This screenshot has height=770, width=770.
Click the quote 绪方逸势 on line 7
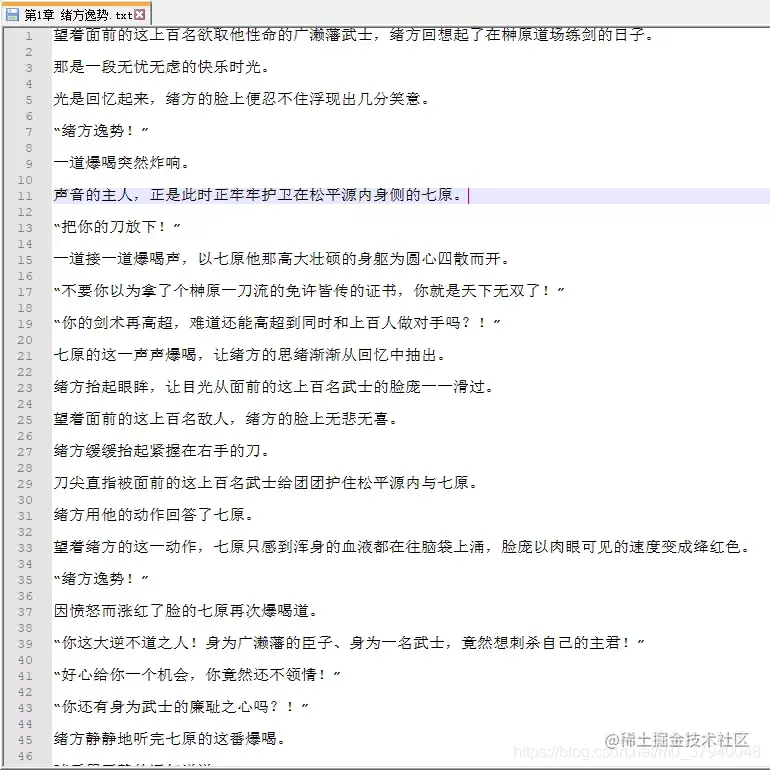tap(101, 131)
